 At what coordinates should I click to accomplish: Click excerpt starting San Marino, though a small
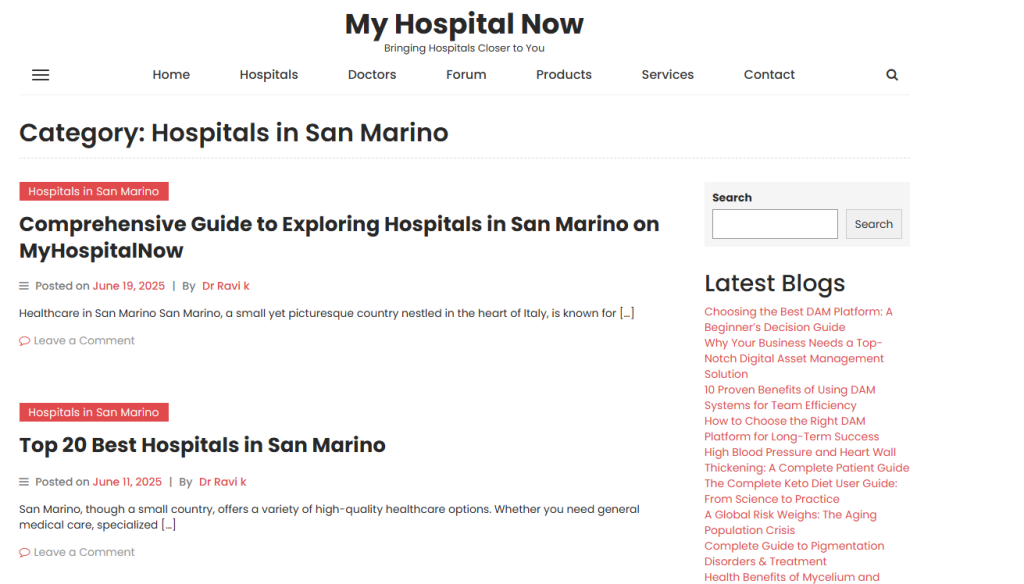pos(329,517)
